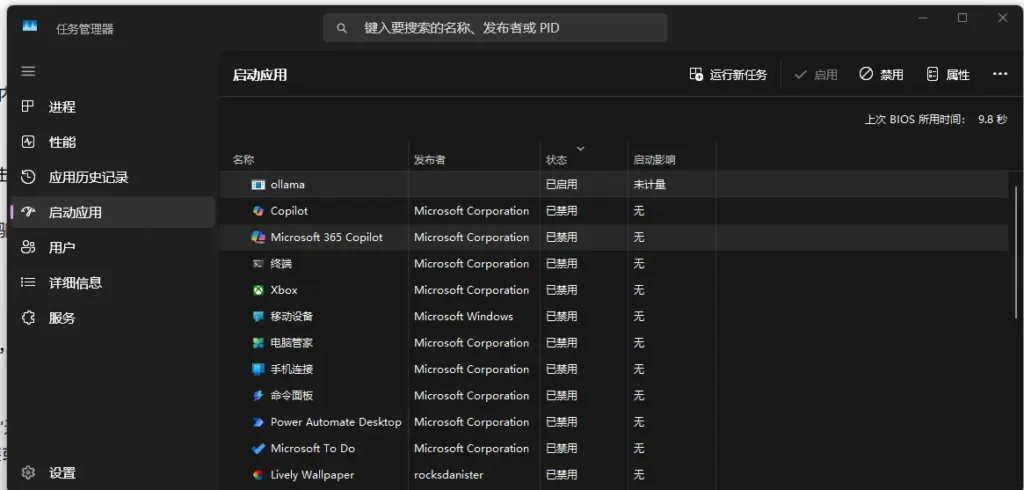The height and width of the screenshot is (490, 1024).
Task: Open 应用历史记录 (App history) page
Action: coord(112,177)
